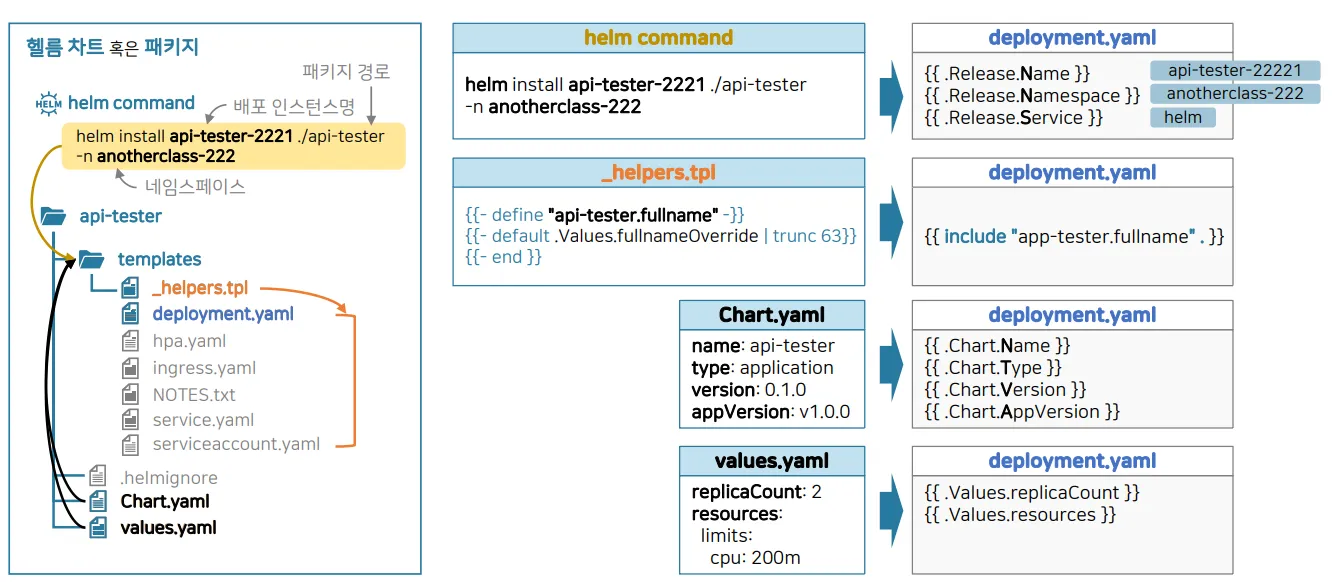
Task: Click the {{ .Release.Service }} line
Action: [x=1014, y=118]
